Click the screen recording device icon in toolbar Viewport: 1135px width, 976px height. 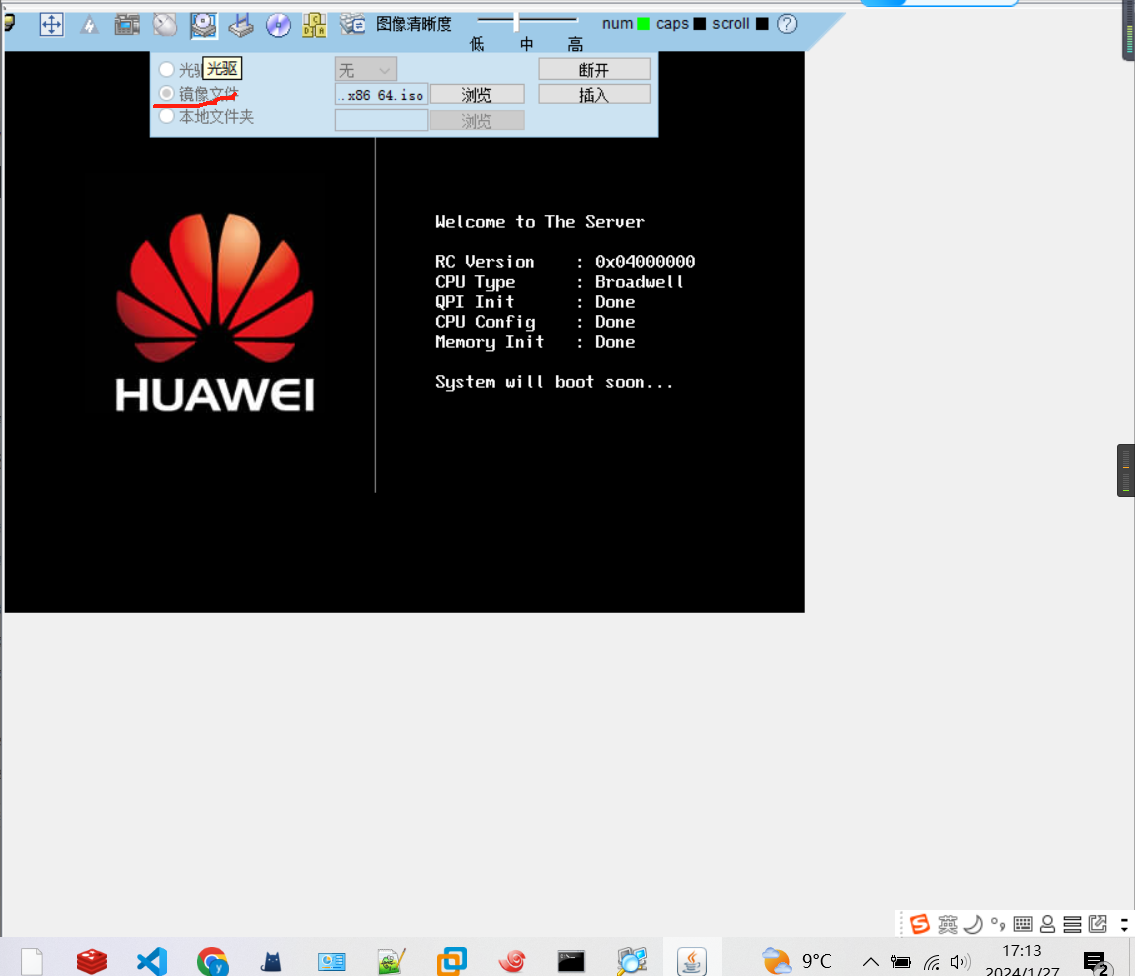[x=127, y=25]
